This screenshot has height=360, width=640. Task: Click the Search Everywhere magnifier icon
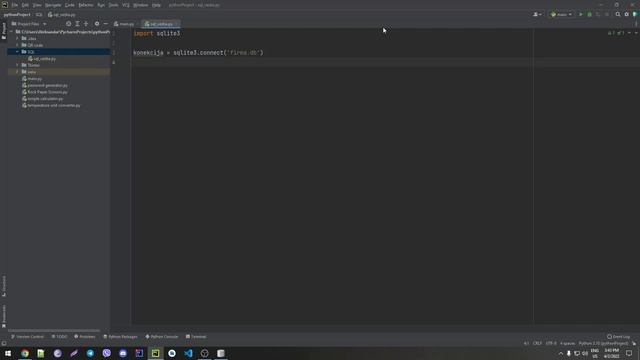pos(618,15)
